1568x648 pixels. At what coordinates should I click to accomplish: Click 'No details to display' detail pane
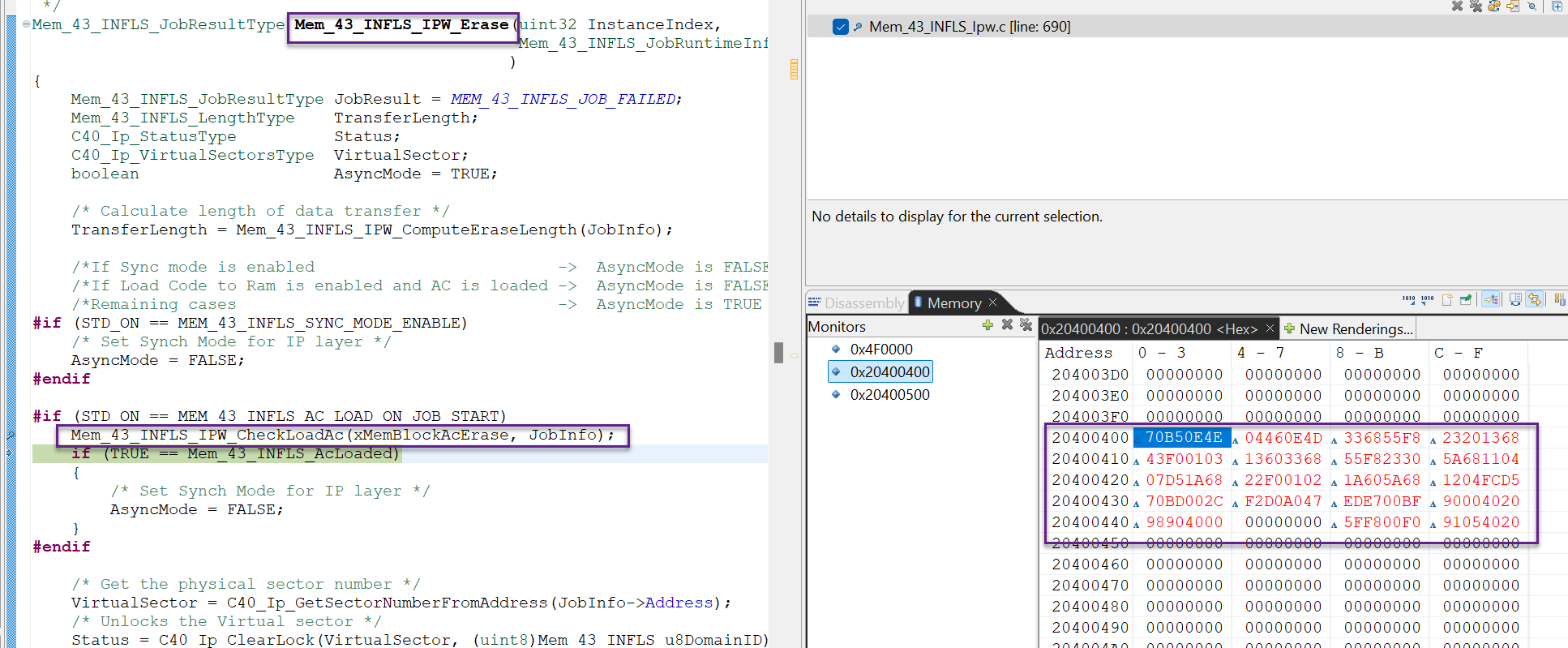(957, 217)
